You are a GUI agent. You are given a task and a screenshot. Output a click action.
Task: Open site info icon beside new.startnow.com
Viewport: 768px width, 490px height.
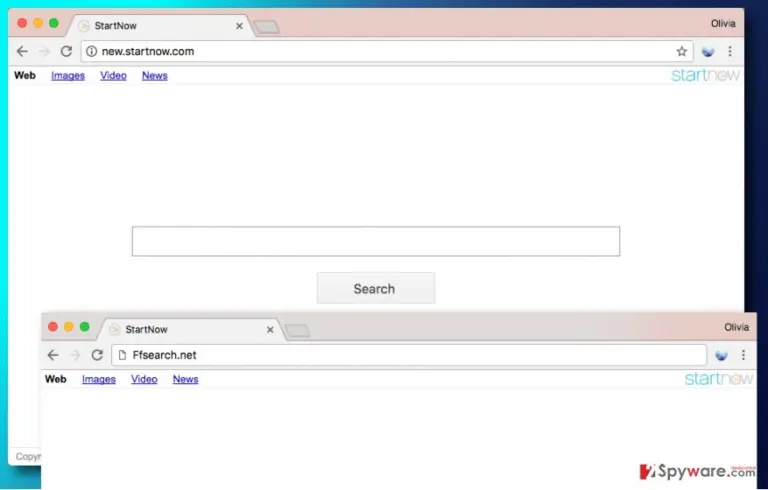point(92,51)
